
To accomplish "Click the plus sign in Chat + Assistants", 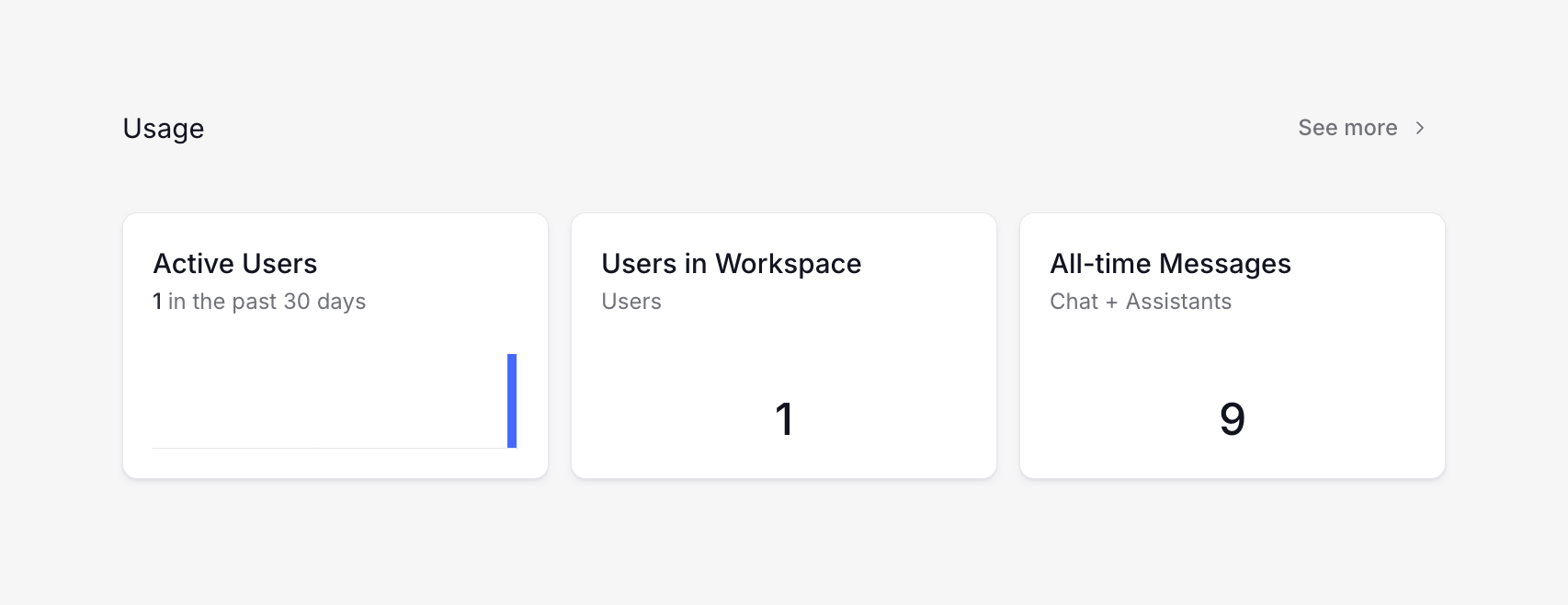I will click(1111, 302).
